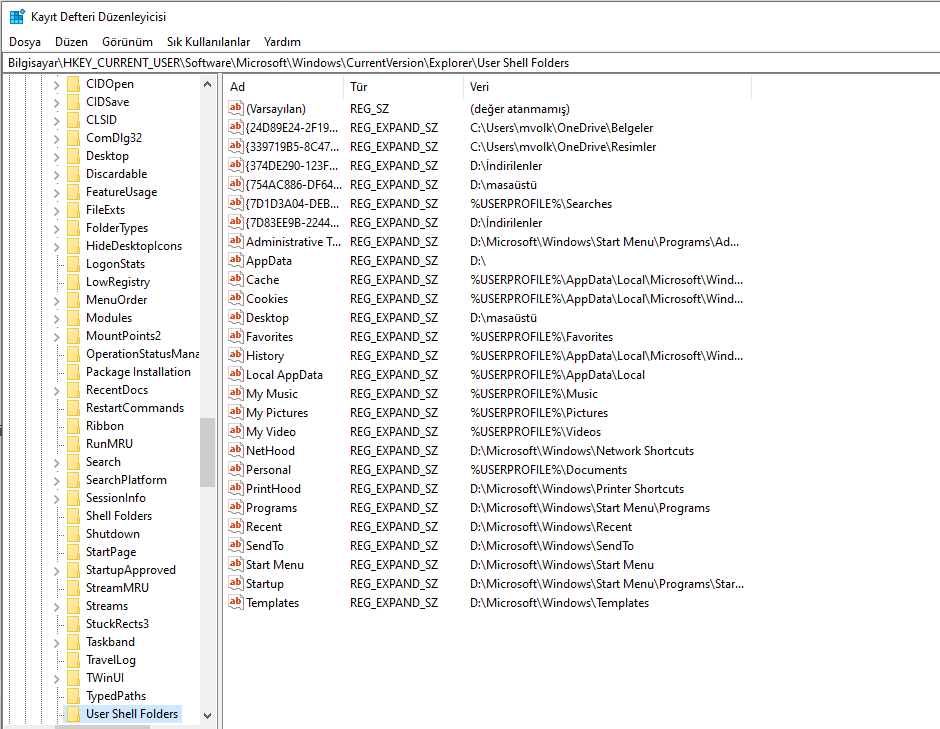940x729 pixels.
Task: Click the value icon beside Startup entry
Action: click(x=236, y=583)
